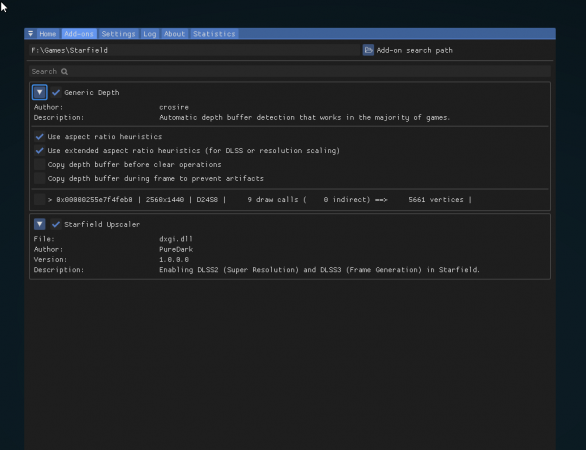Show the About tab
The image size is (586, 450).
pos(174,34)
